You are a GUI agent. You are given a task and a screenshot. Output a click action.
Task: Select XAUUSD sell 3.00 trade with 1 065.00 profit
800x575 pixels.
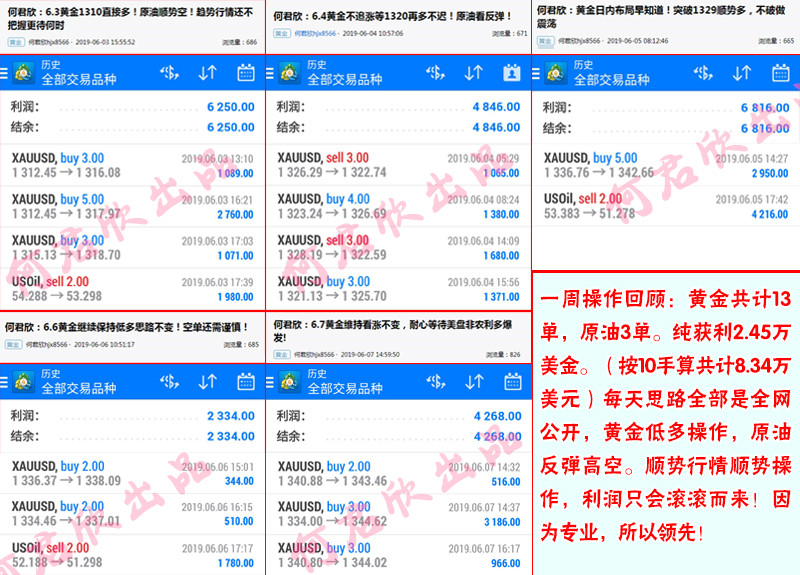click(x=398, y=165)
